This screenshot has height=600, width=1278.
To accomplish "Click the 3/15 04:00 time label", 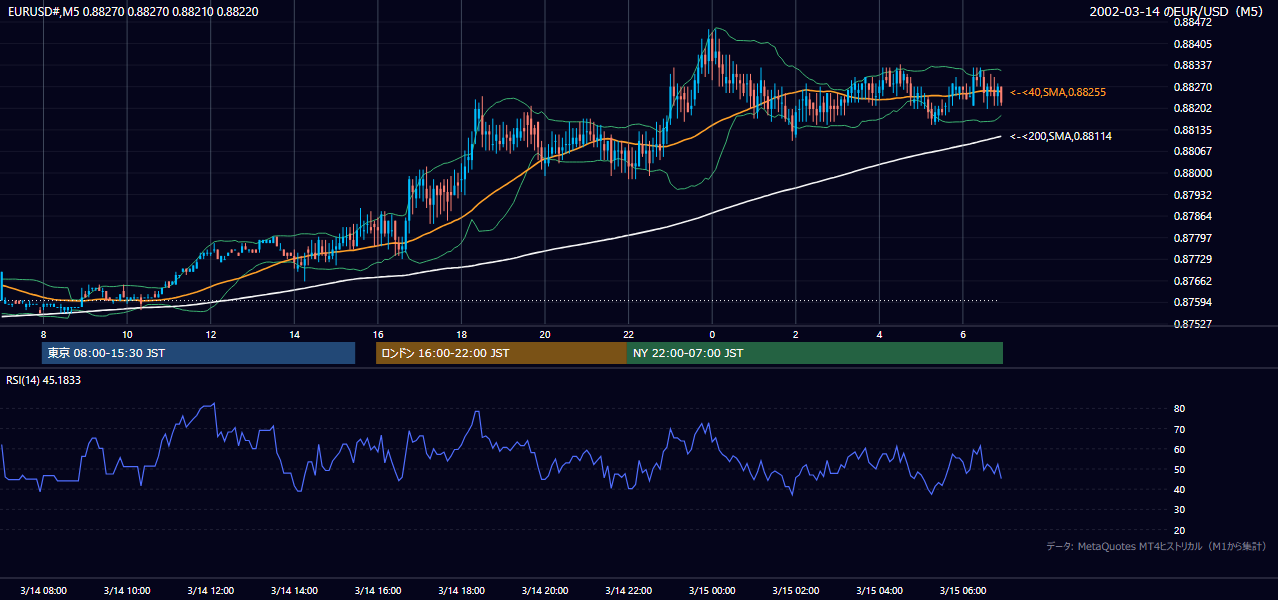I will pyautogui.click(x=879, y=591).
